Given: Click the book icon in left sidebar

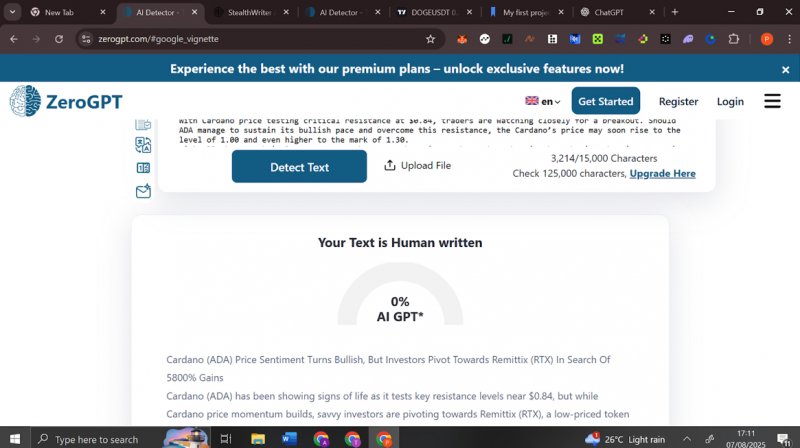Looking at the screenshot, I should click(x=143, y=168).
